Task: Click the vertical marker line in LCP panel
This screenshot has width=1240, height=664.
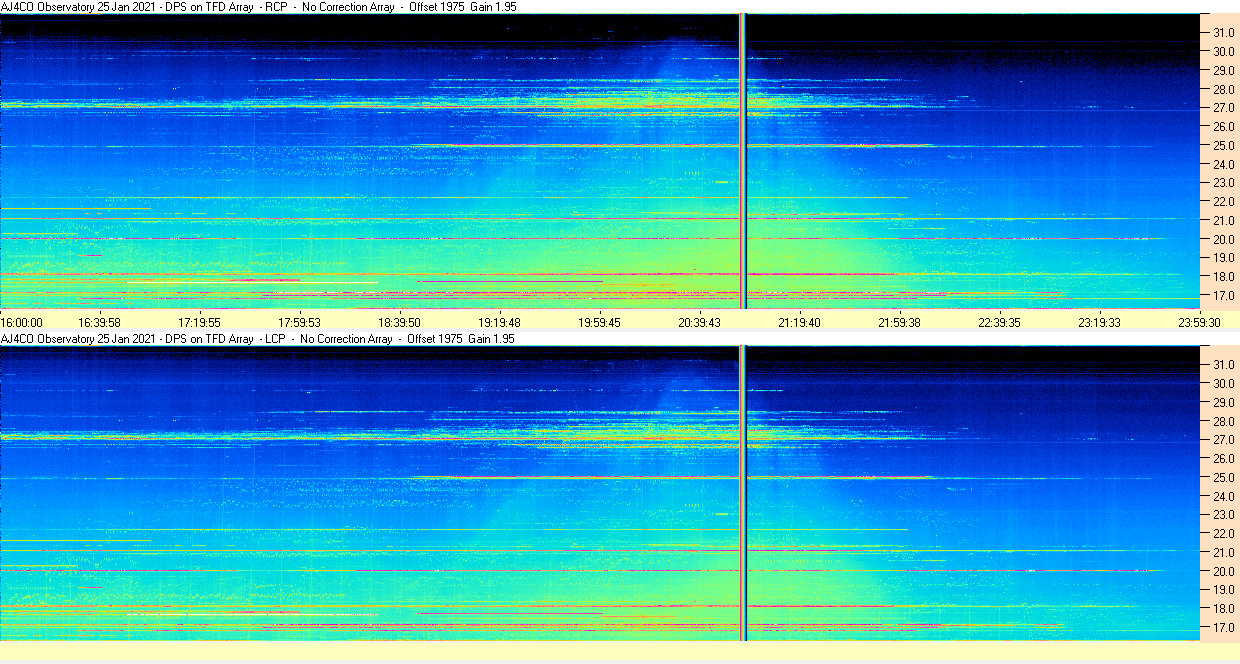Action: pos(743,493)
